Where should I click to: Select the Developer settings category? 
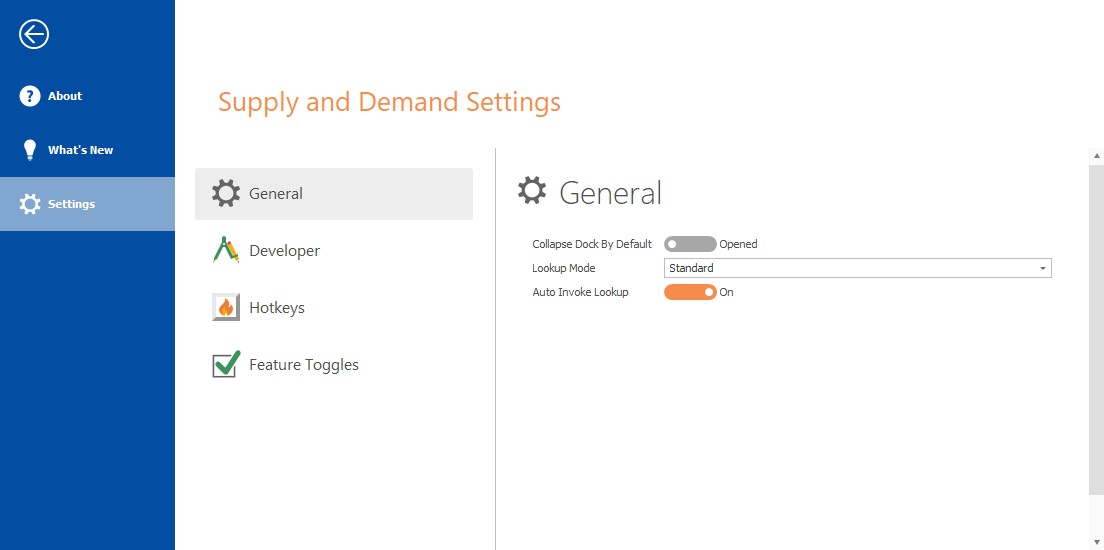334,251
